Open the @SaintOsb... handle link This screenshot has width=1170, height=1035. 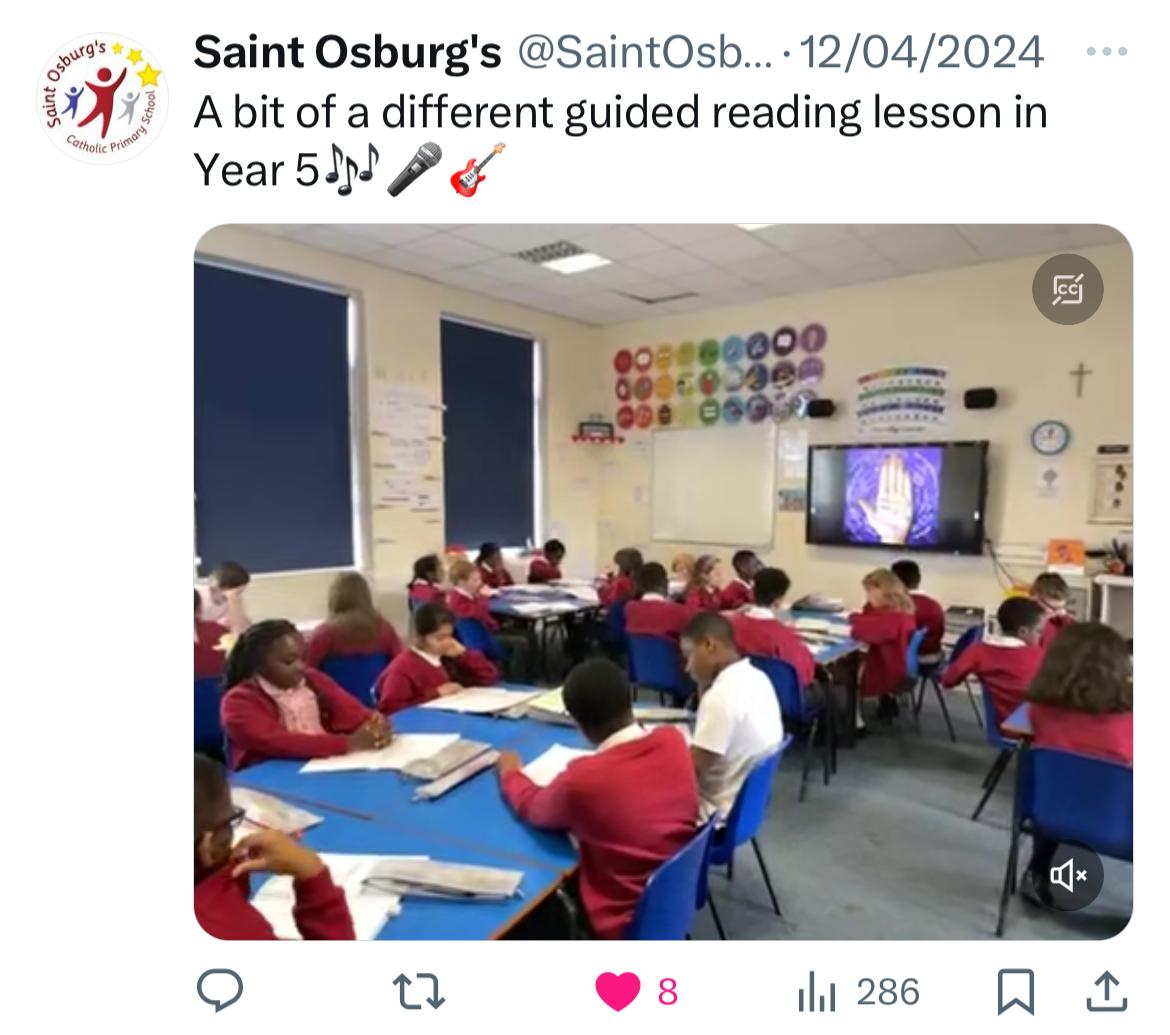pyautogui.click(x=645, y=51)
